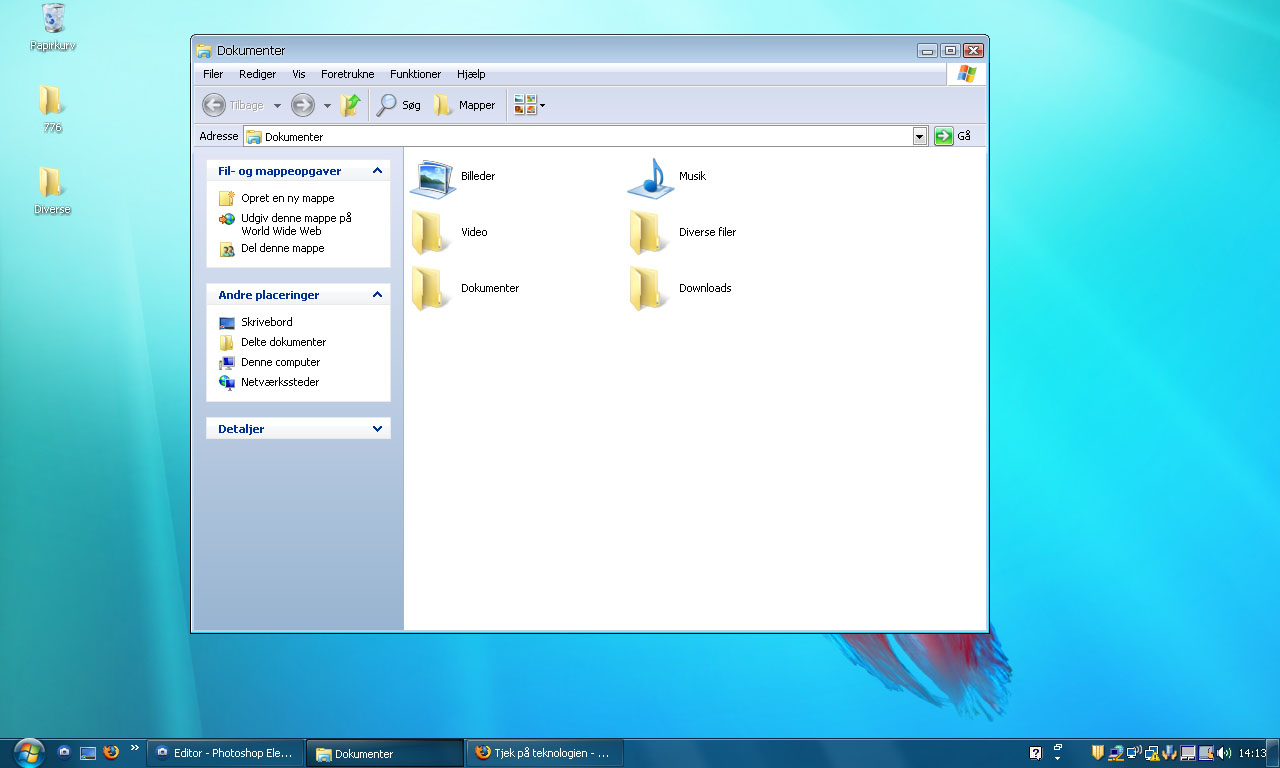Image resolution: width=1280 pixels, height=768 pixels.
Task: Open the Musik folder icon
Action: pos(651,177)
